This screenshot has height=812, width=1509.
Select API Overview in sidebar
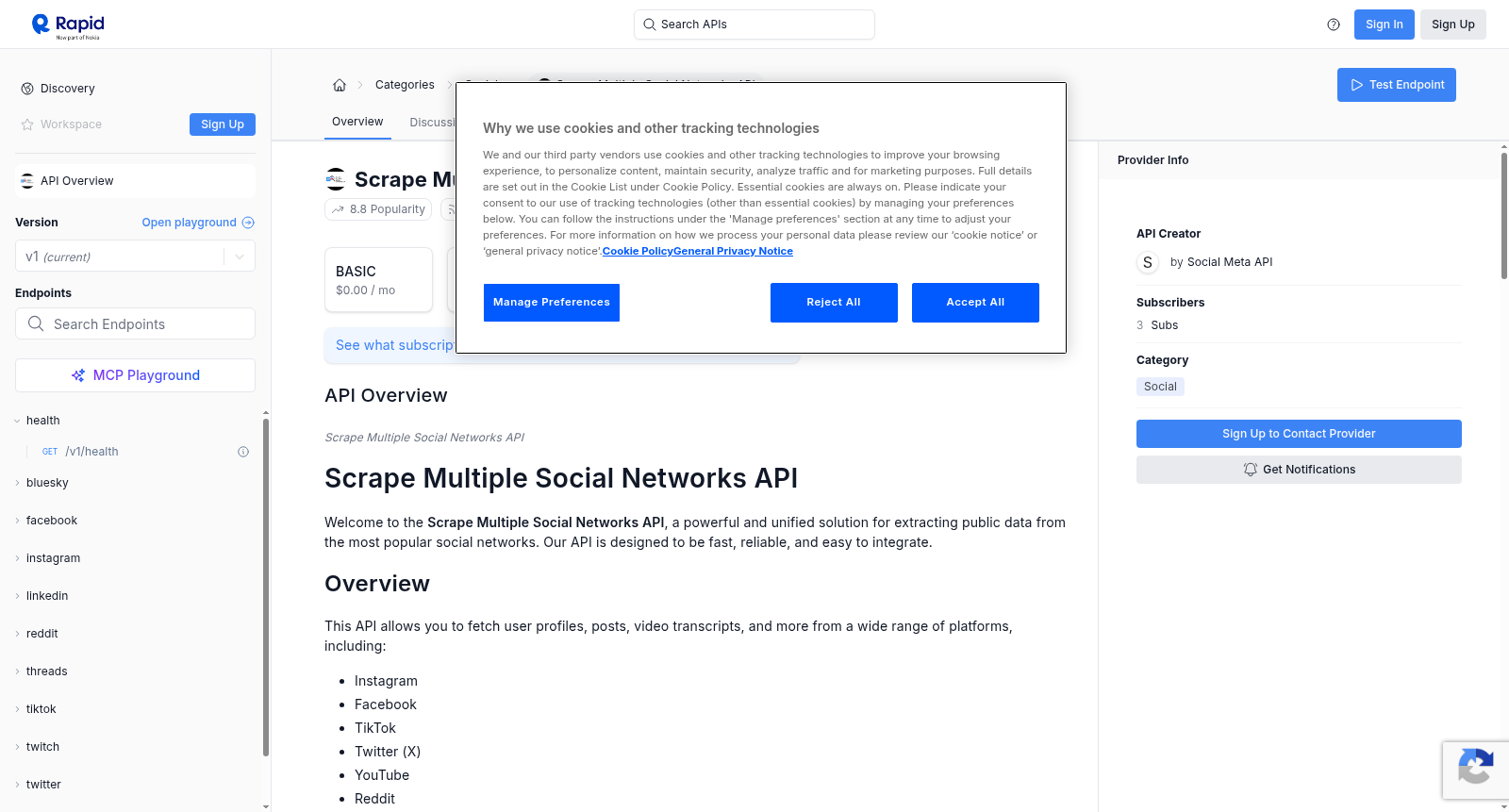(135, 181)
